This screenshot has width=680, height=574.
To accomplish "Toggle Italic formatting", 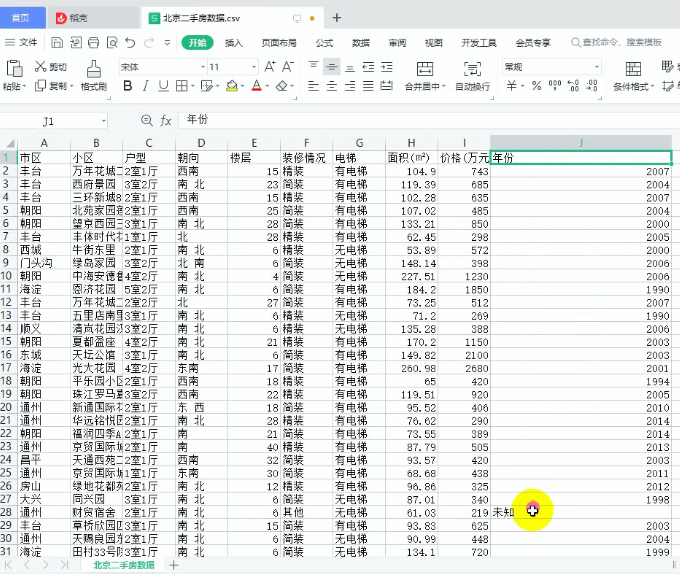I will tap(146, 86).
